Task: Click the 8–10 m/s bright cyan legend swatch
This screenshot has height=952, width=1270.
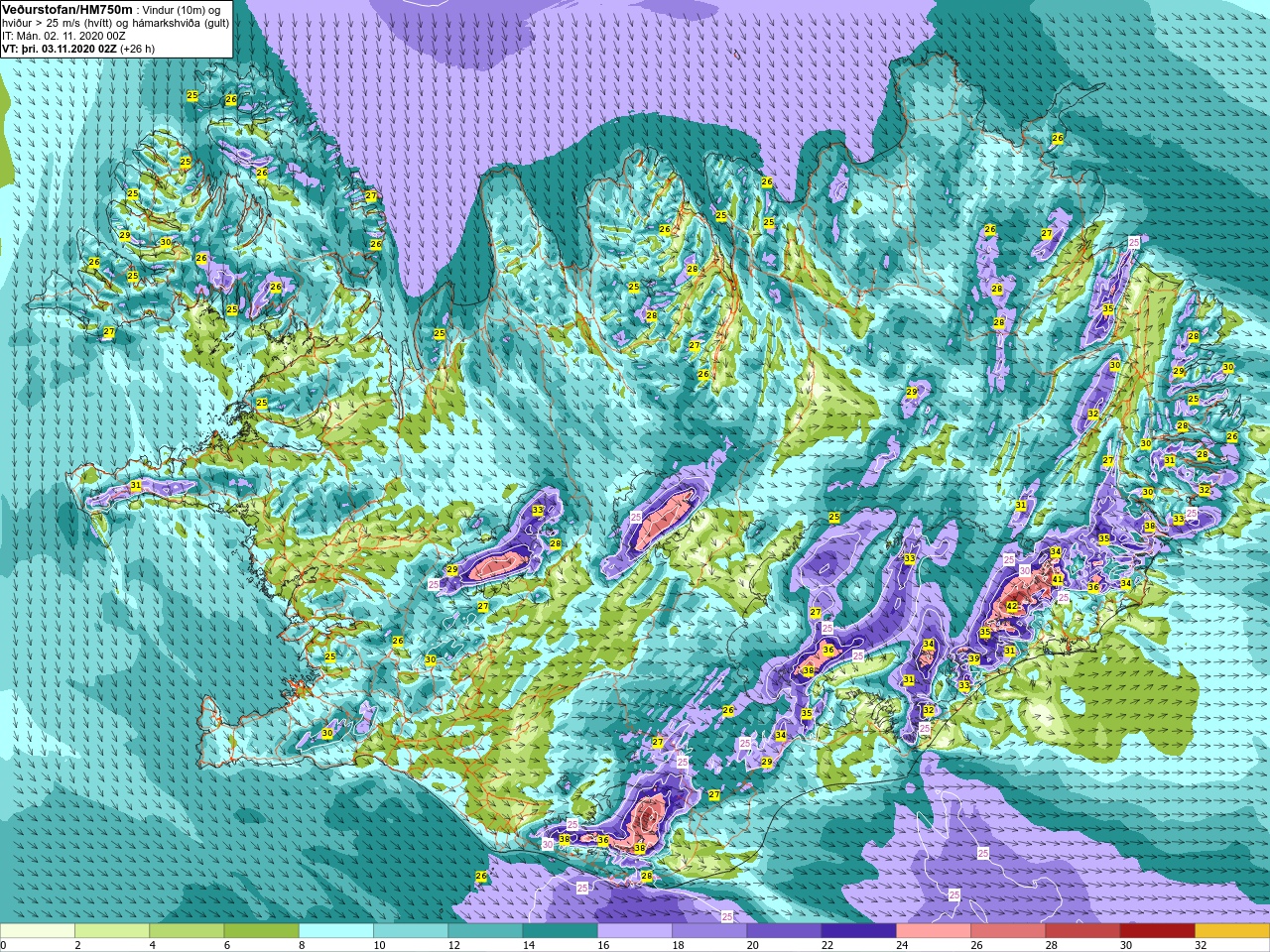Action: click(336, 931)
